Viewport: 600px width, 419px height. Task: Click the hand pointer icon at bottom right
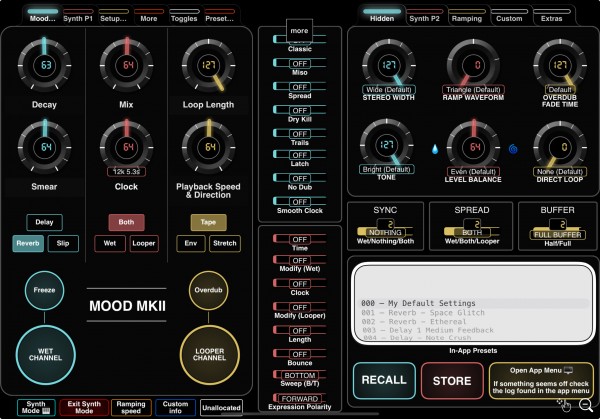pyautogui.click(x=564, y=405)
